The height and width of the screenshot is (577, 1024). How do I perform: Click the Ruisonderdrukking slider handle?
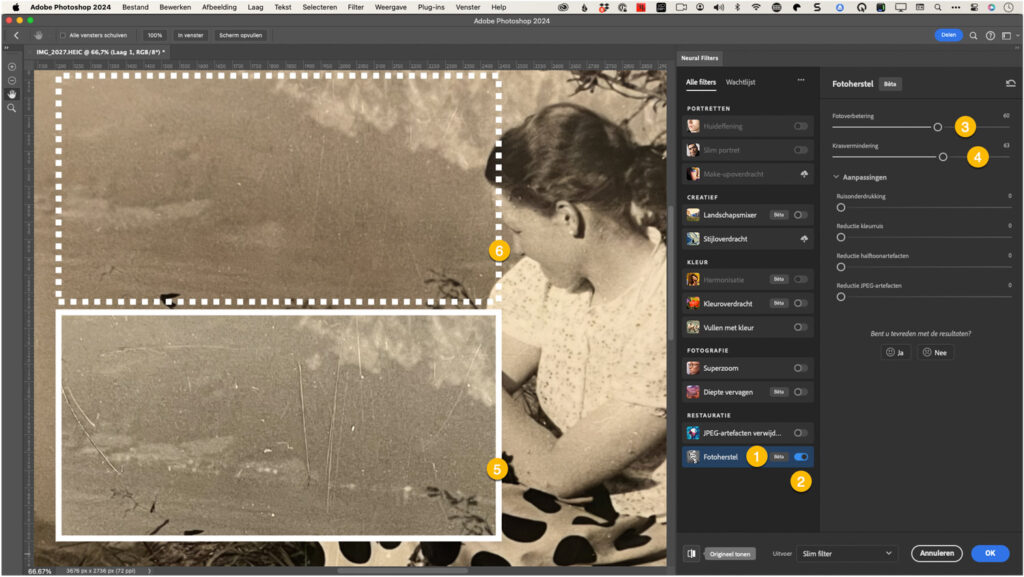[841, 208]
